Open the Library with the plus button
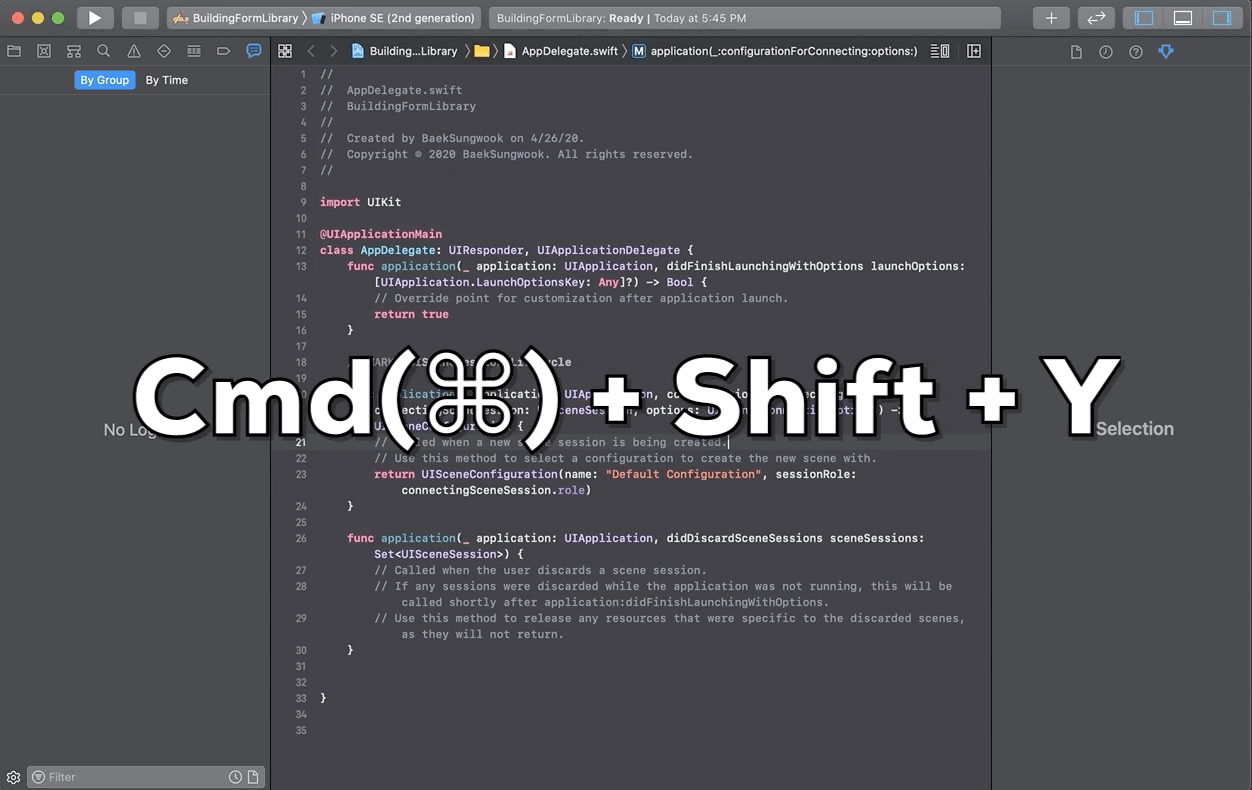 [x=1050, y=17]
